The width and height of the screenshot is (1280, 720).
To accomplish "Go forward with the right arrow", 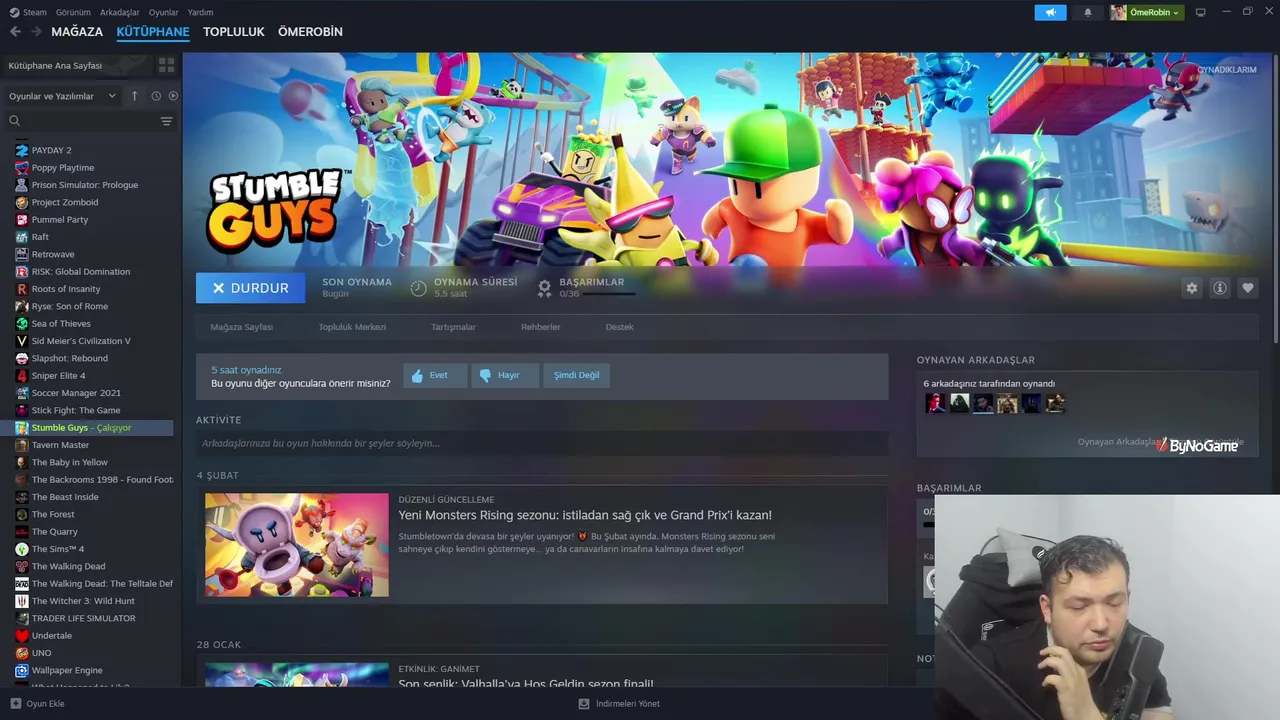I will coord(36,32).
